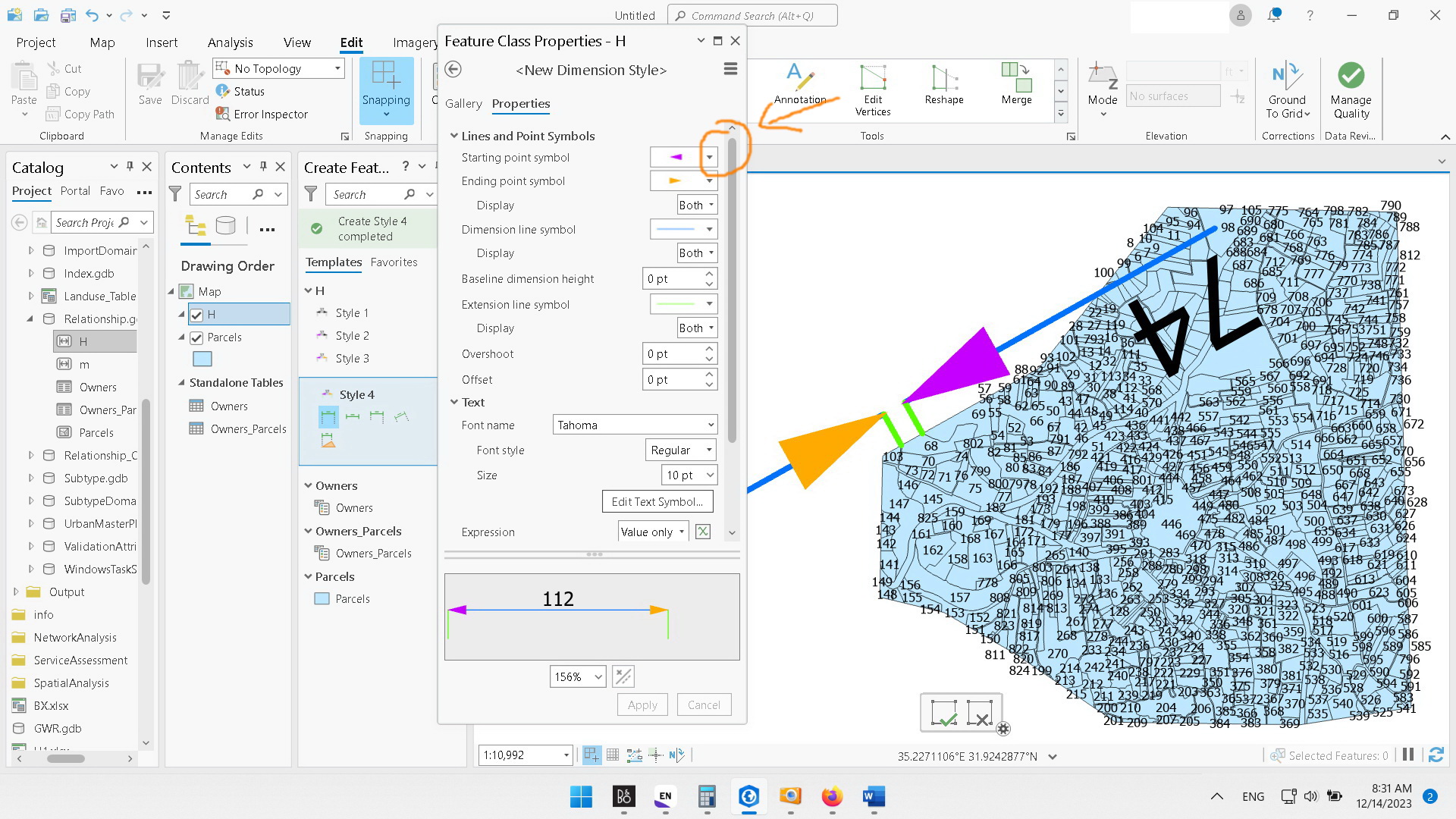Click Edit Text Symbol button

click(x=657, y=501)
